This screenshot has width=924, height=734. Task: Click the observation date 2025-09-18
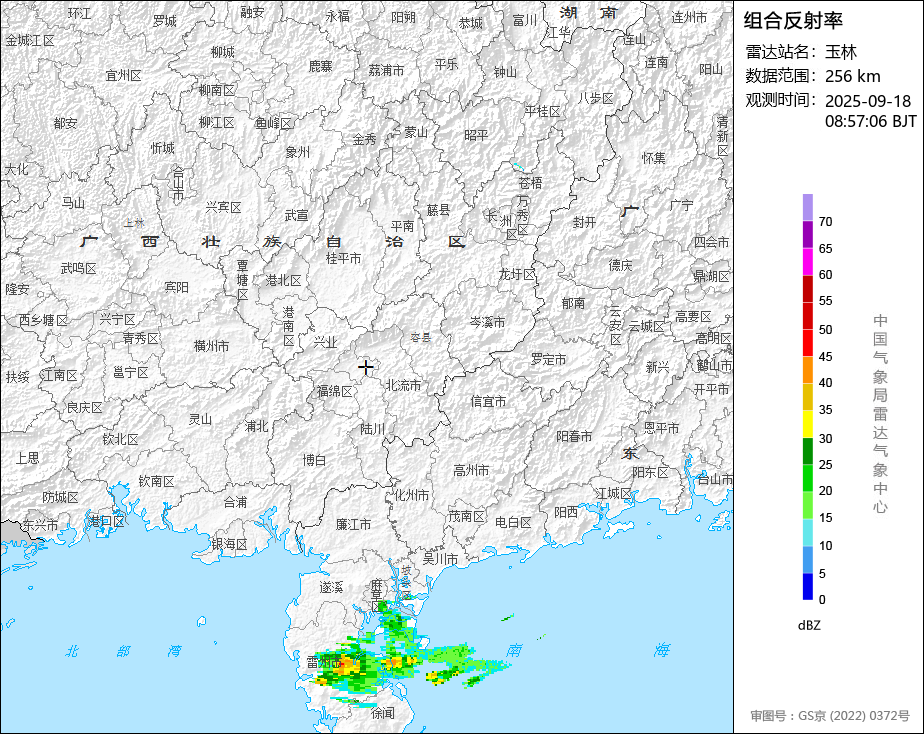[868, 101]
